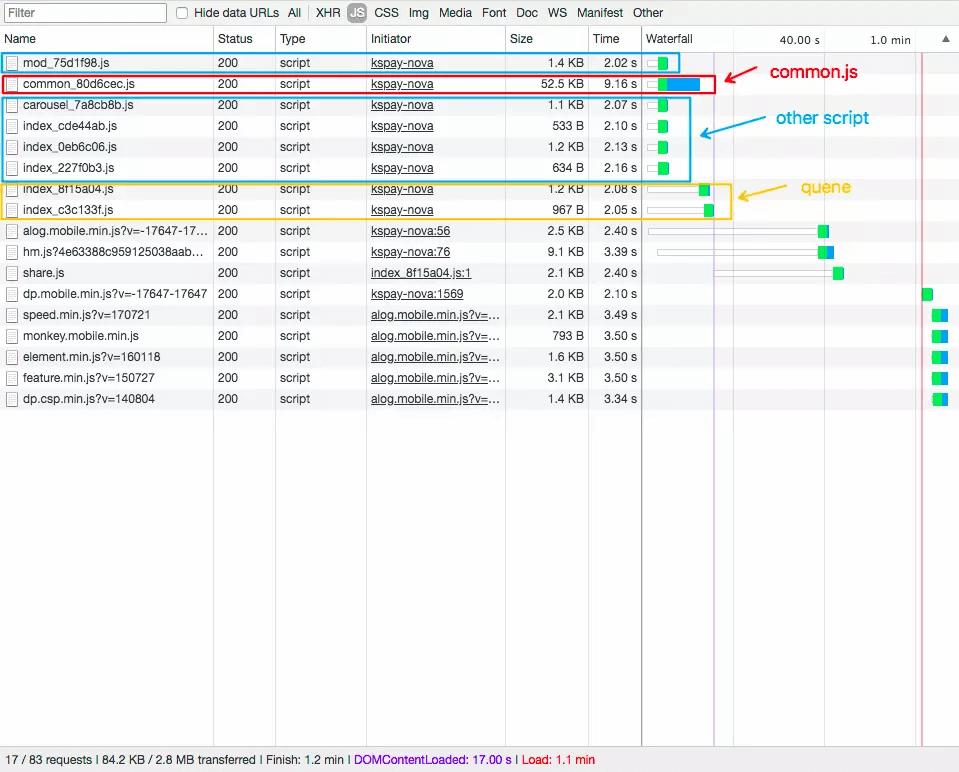Click common_80d6cec.js blue waterfall bar
The height and width of the screenshot is (772, 959).
pos(683,84)
